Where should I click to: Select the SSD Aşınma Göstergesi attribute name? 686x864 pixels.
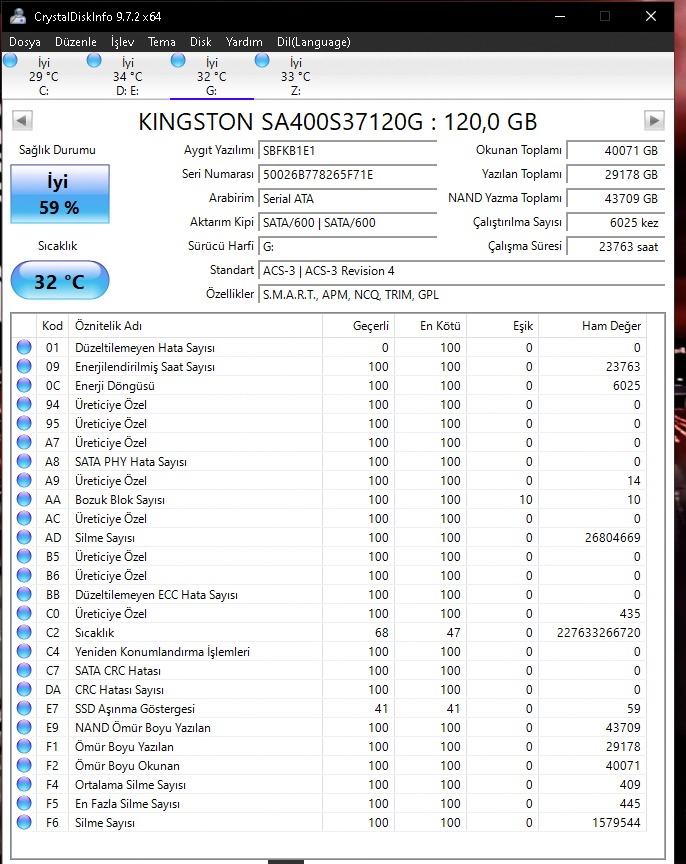click(135, 709)
